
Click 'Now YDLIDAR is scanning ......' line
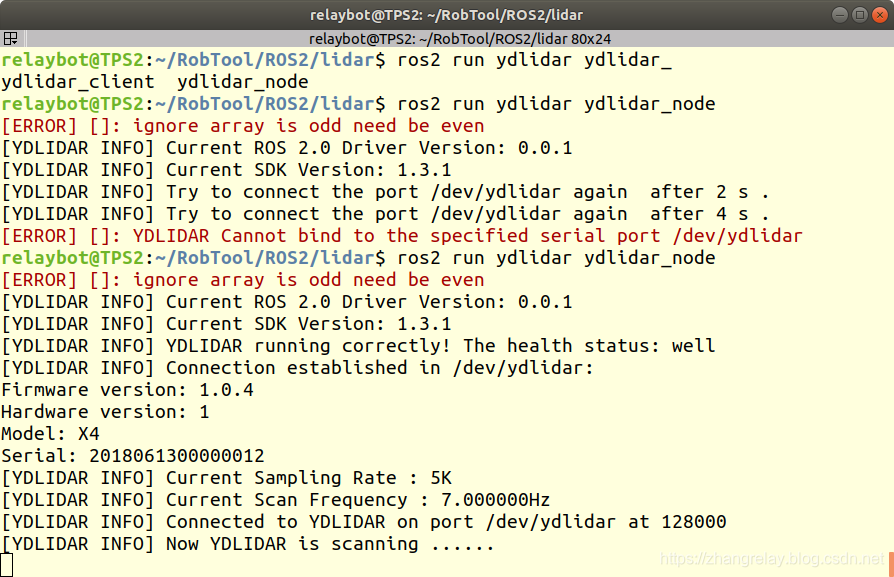point(248,544)
